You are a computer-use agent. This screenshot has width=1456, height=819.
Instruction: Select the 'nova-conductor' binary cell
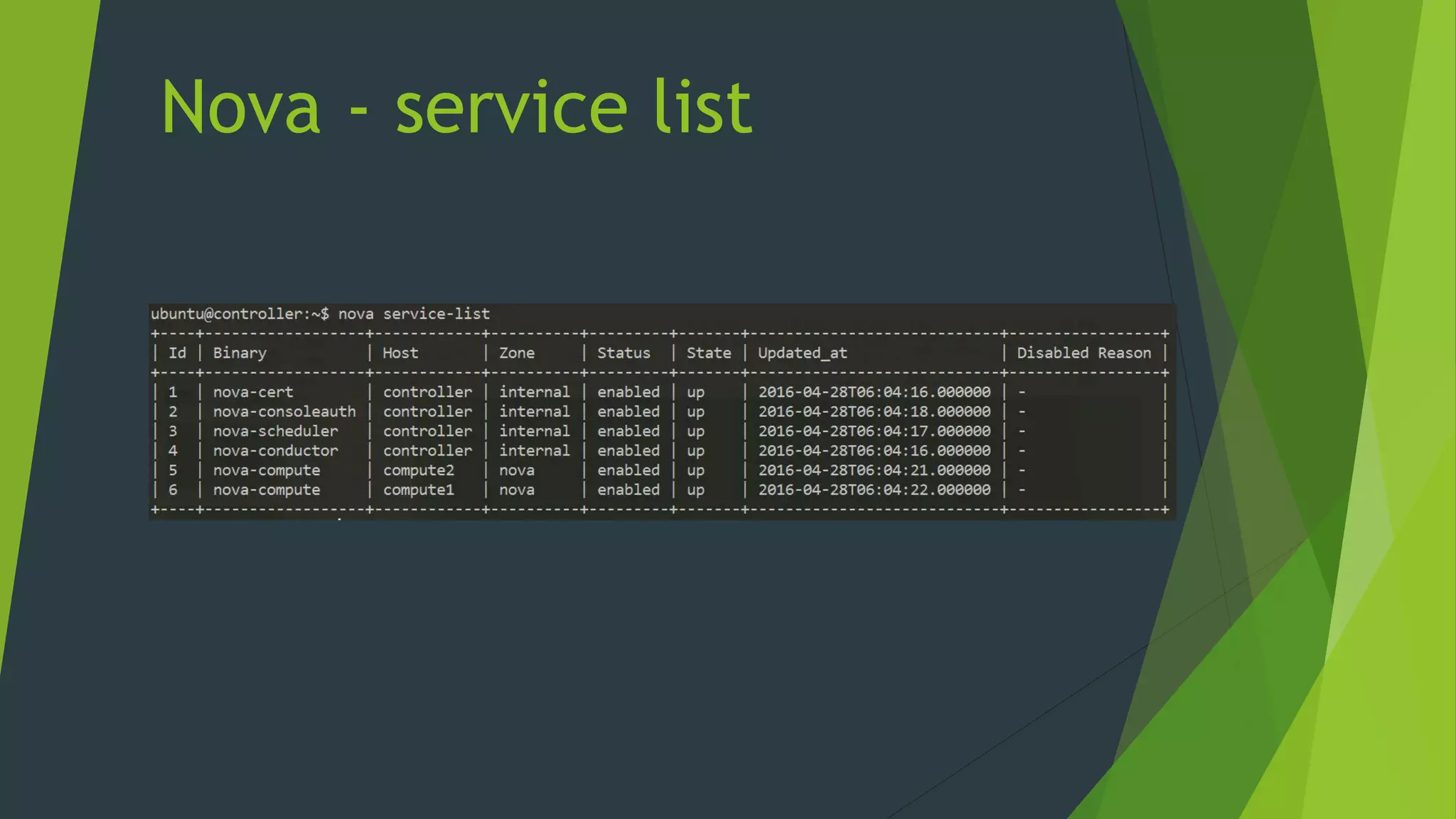(x=276, y=451)
